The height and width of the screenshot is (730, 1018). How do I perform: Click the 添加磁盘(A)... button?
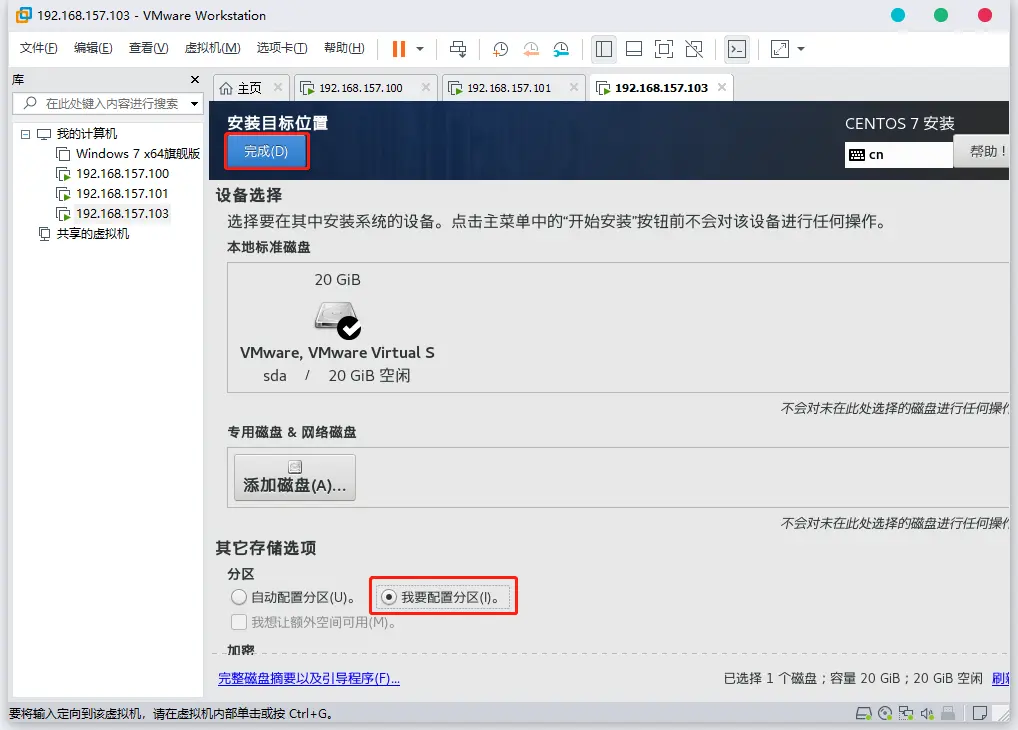pos(295,477)
